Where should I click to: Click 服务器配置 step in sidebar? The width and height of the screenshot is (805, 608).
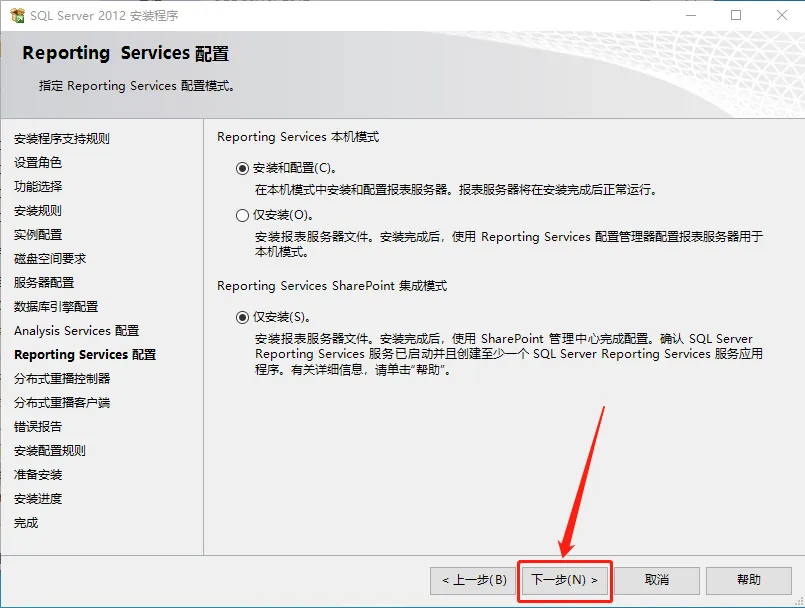point(44,282)
